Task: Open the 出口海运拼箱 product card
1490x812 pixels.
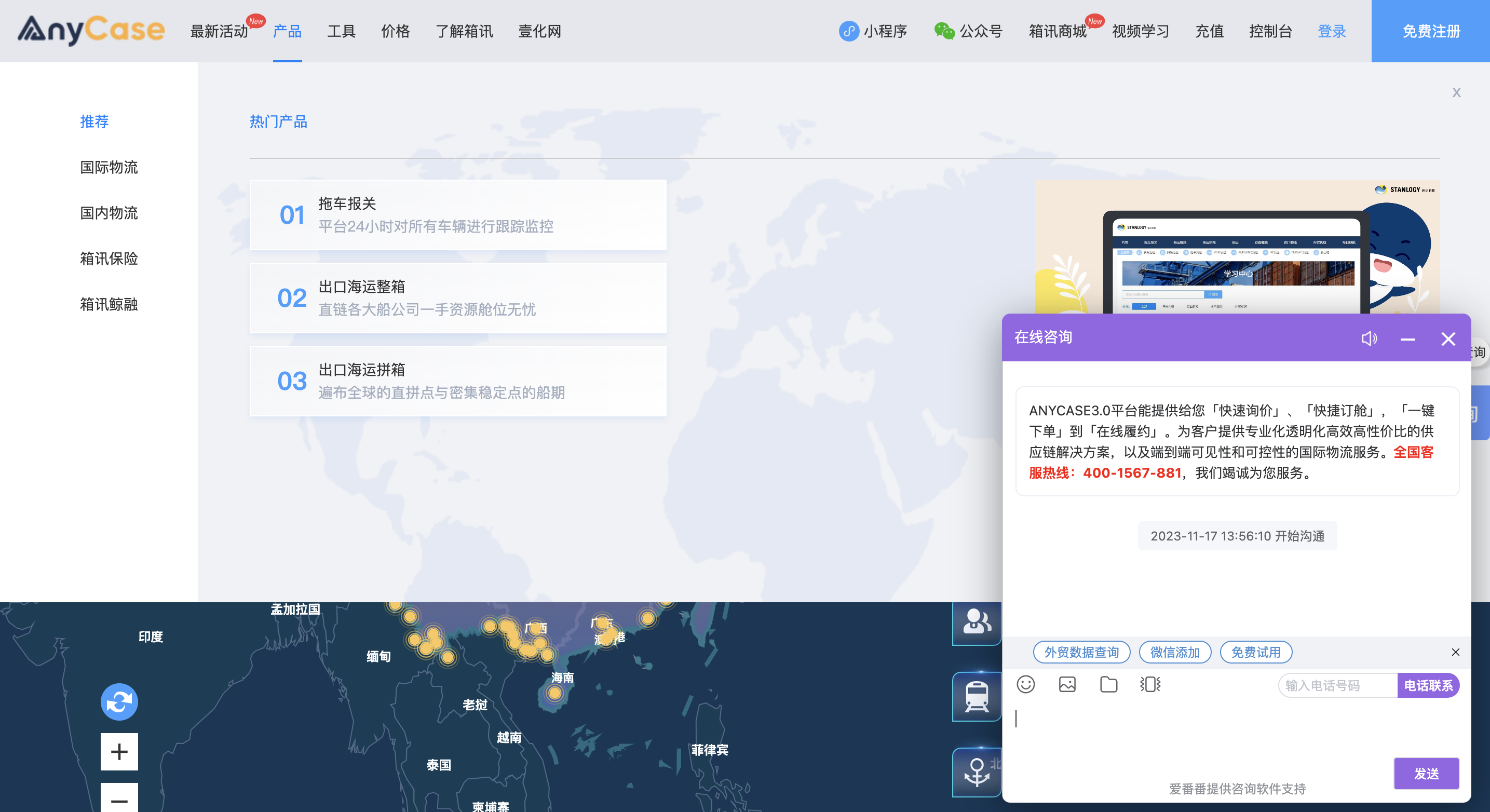Action: click(x=458, y=381)
